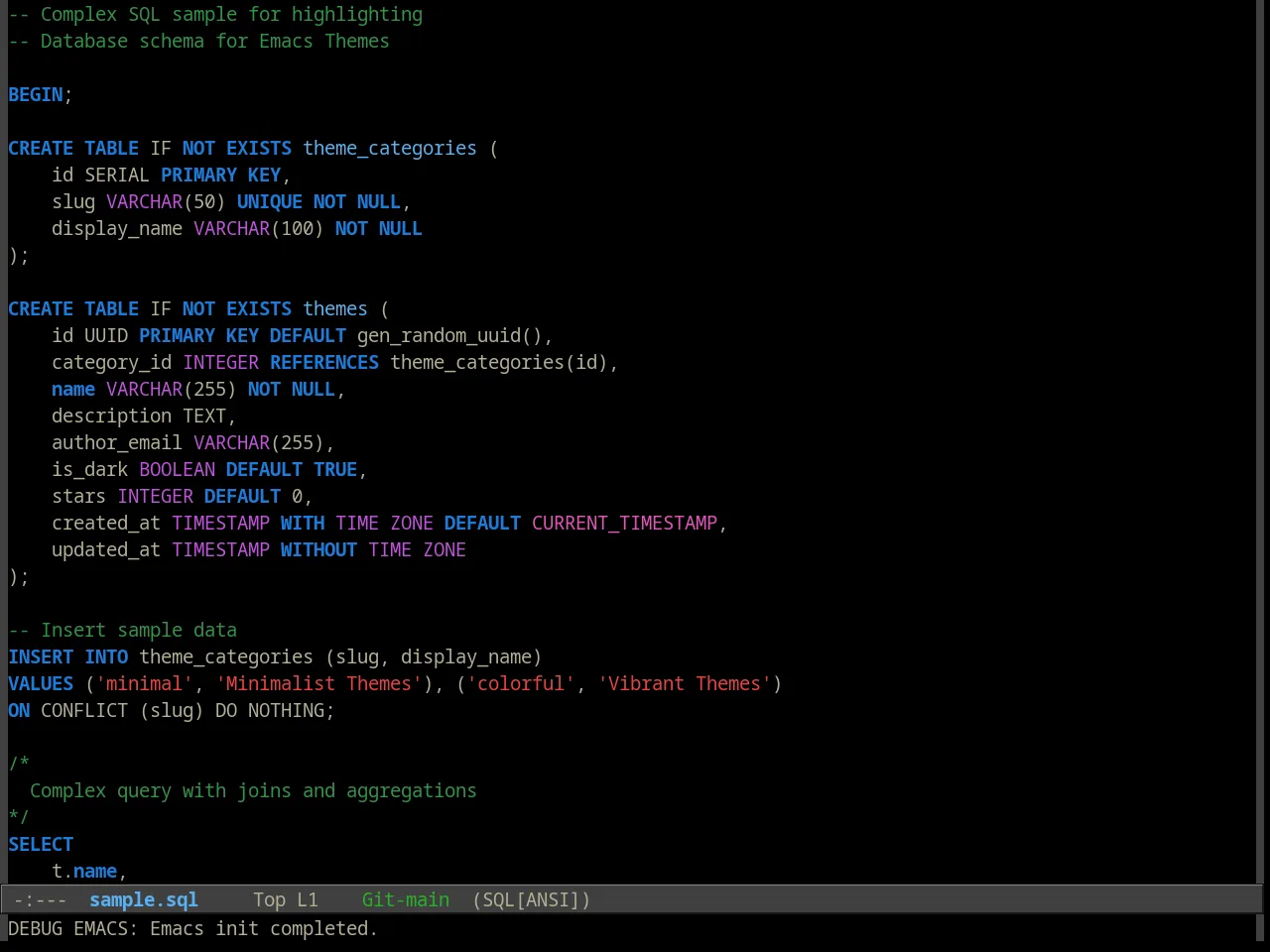This screenshot has width=1270, height=952.
Task: Click the 'Vibrant Themes' string literal
Action: 685,683
